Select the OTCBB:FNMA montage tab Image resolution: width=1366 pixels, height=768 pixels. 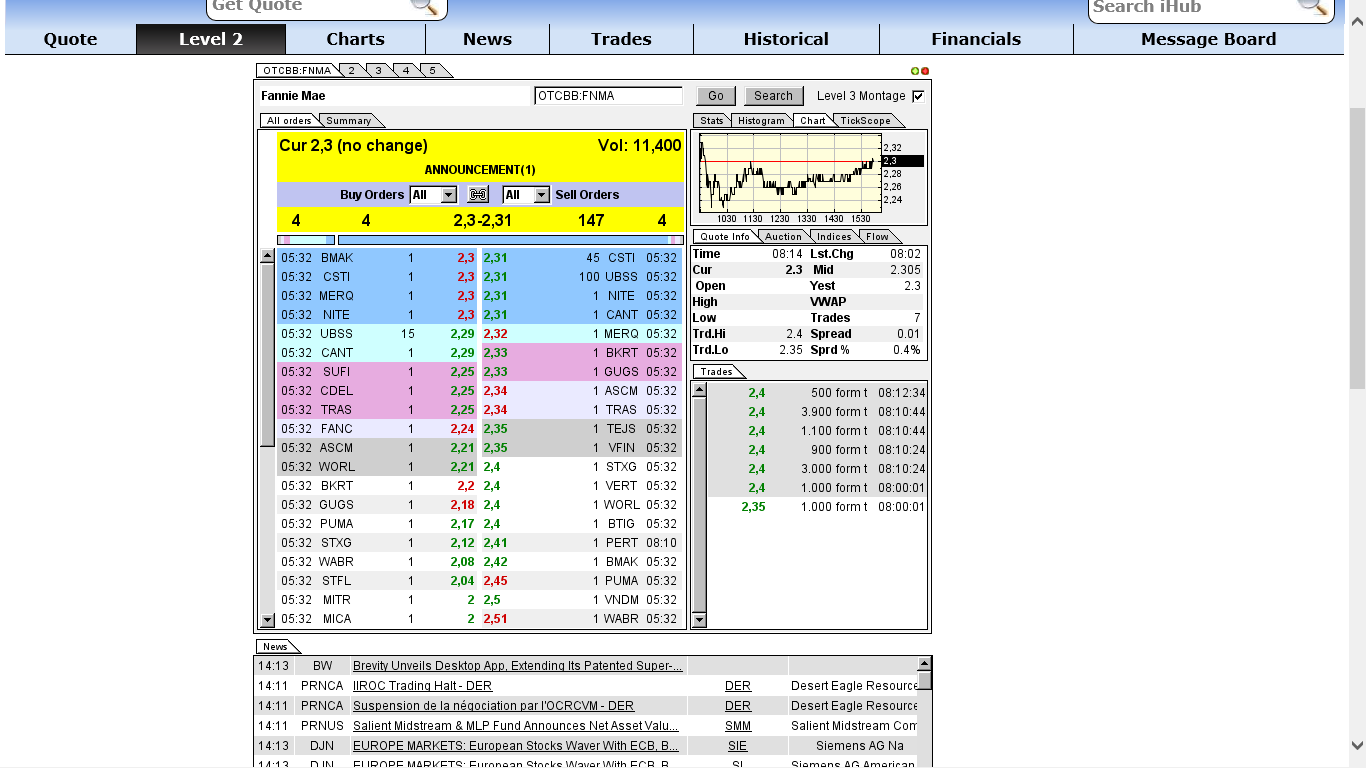click(x=297, y=70)
